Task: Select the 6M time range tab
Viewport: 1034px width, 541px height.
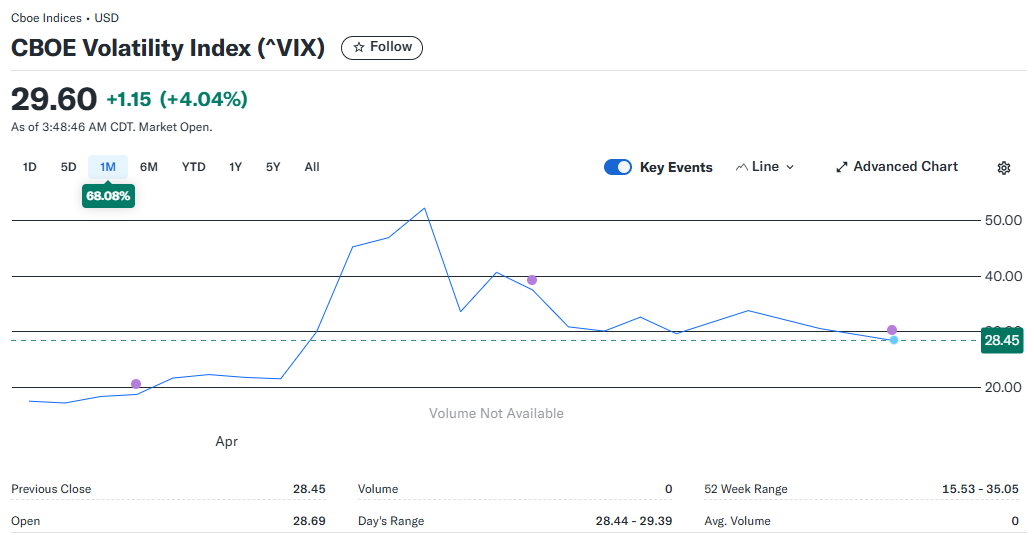Action: (x=149, y=167)
